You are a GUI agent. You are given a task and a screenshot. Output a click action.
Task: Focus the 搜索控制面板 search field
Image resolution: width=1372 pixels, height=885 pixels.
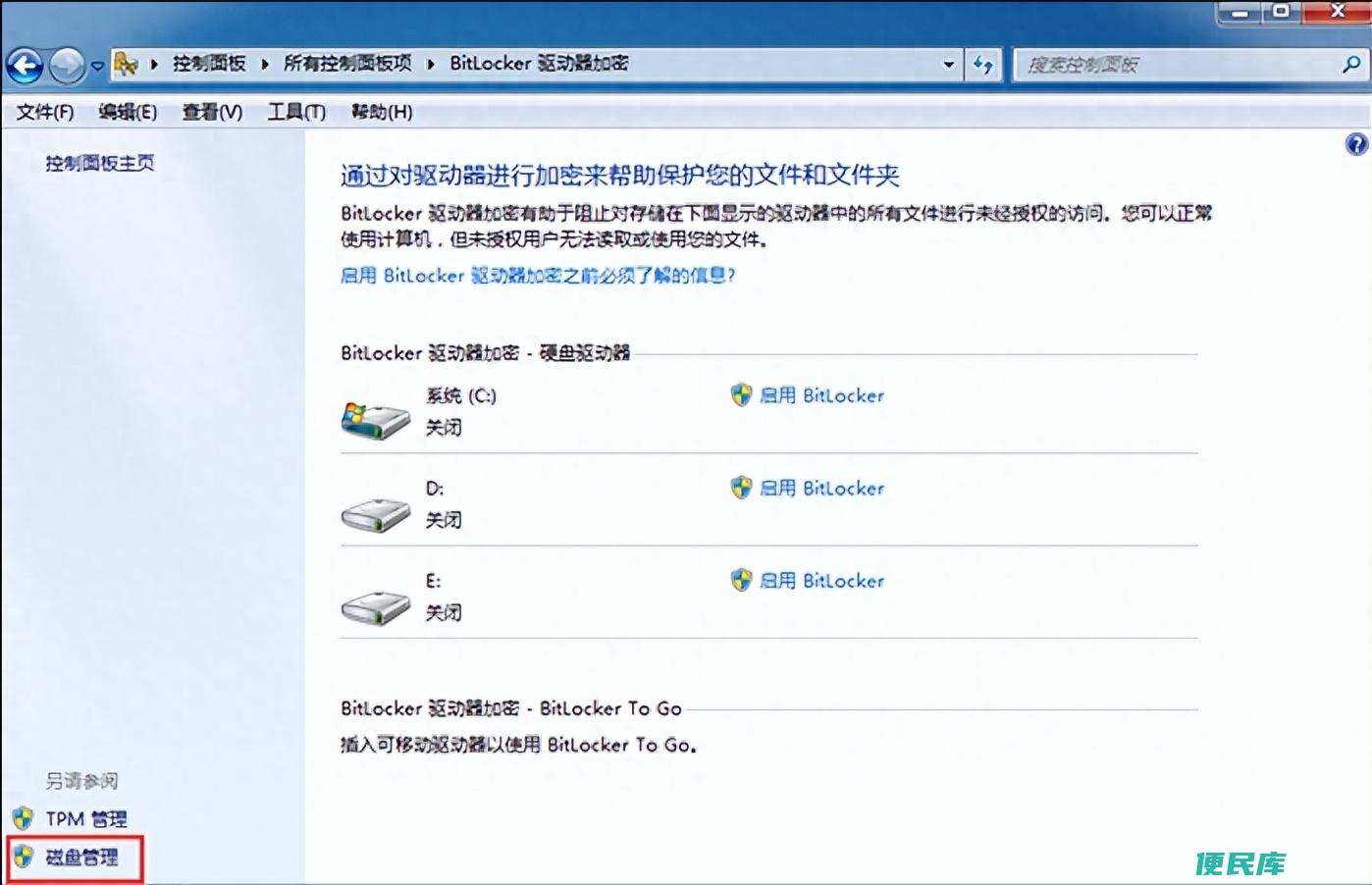1179,65
